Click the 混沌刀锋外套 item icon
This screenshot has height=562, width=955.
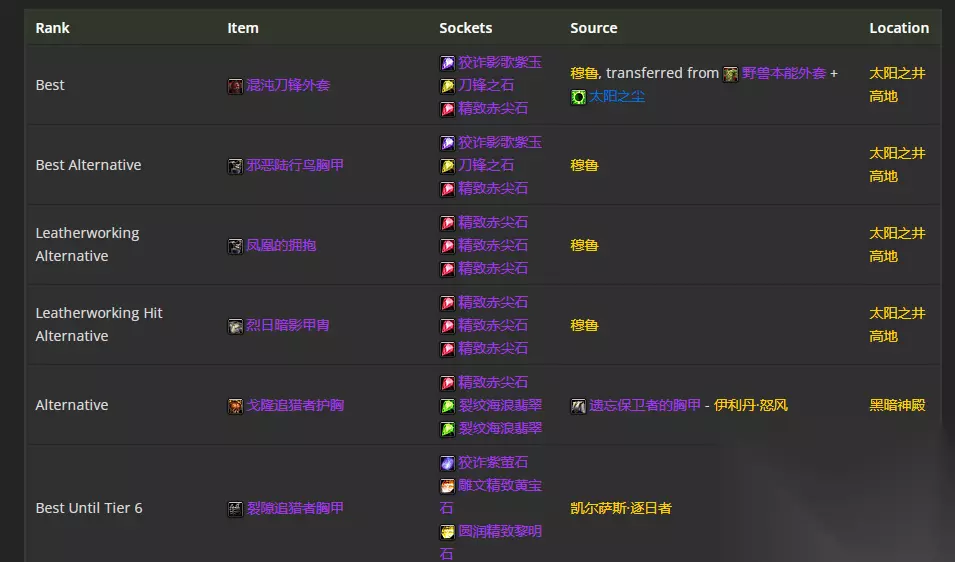(x=235, y=86)
